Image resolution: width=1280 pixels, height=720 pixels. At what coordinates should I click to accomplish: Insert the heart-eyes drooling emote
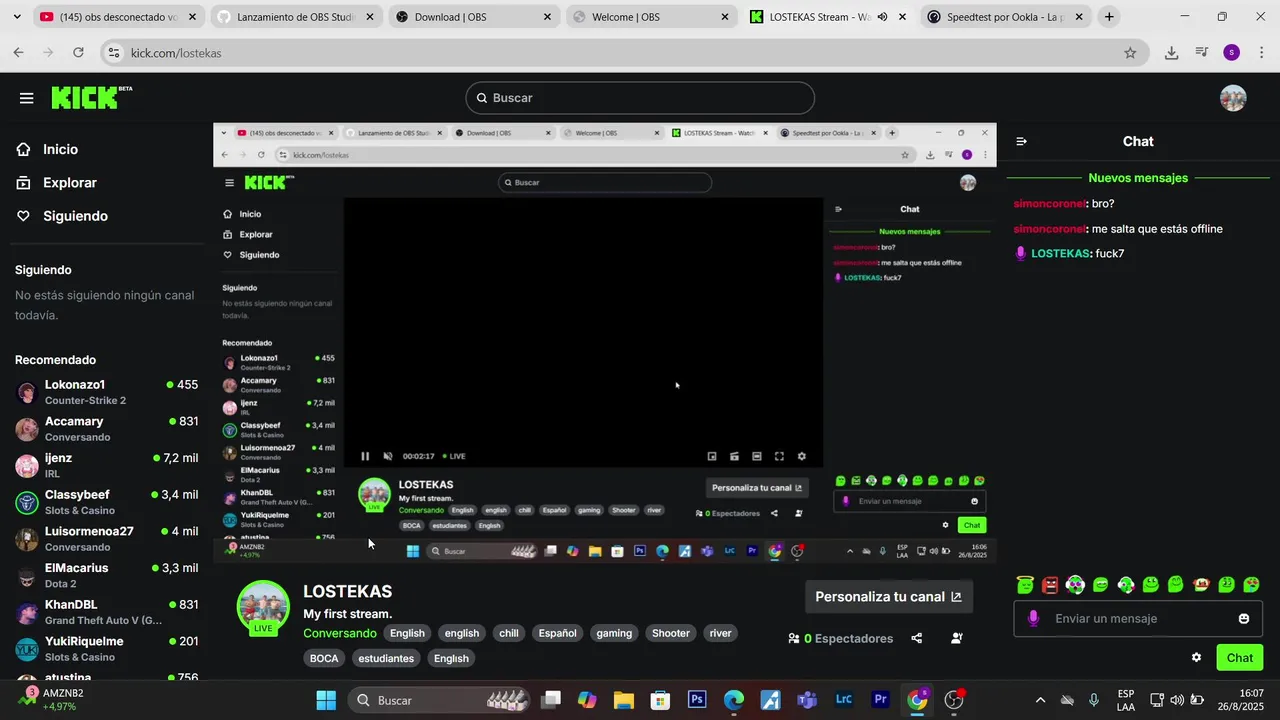(1251, 585)
